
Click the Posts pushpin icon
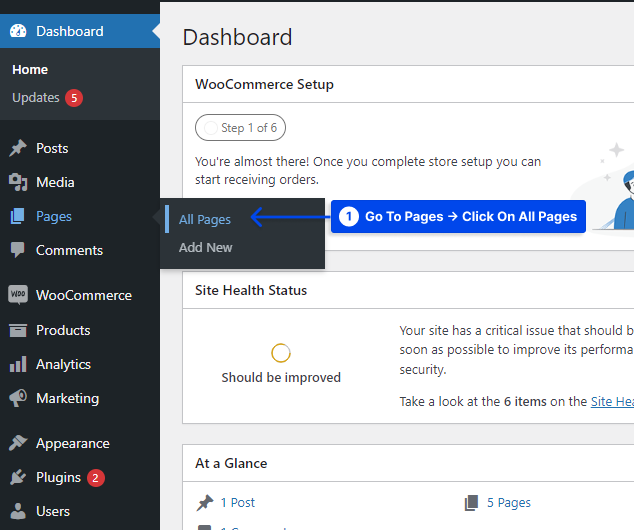pos(18,148)
